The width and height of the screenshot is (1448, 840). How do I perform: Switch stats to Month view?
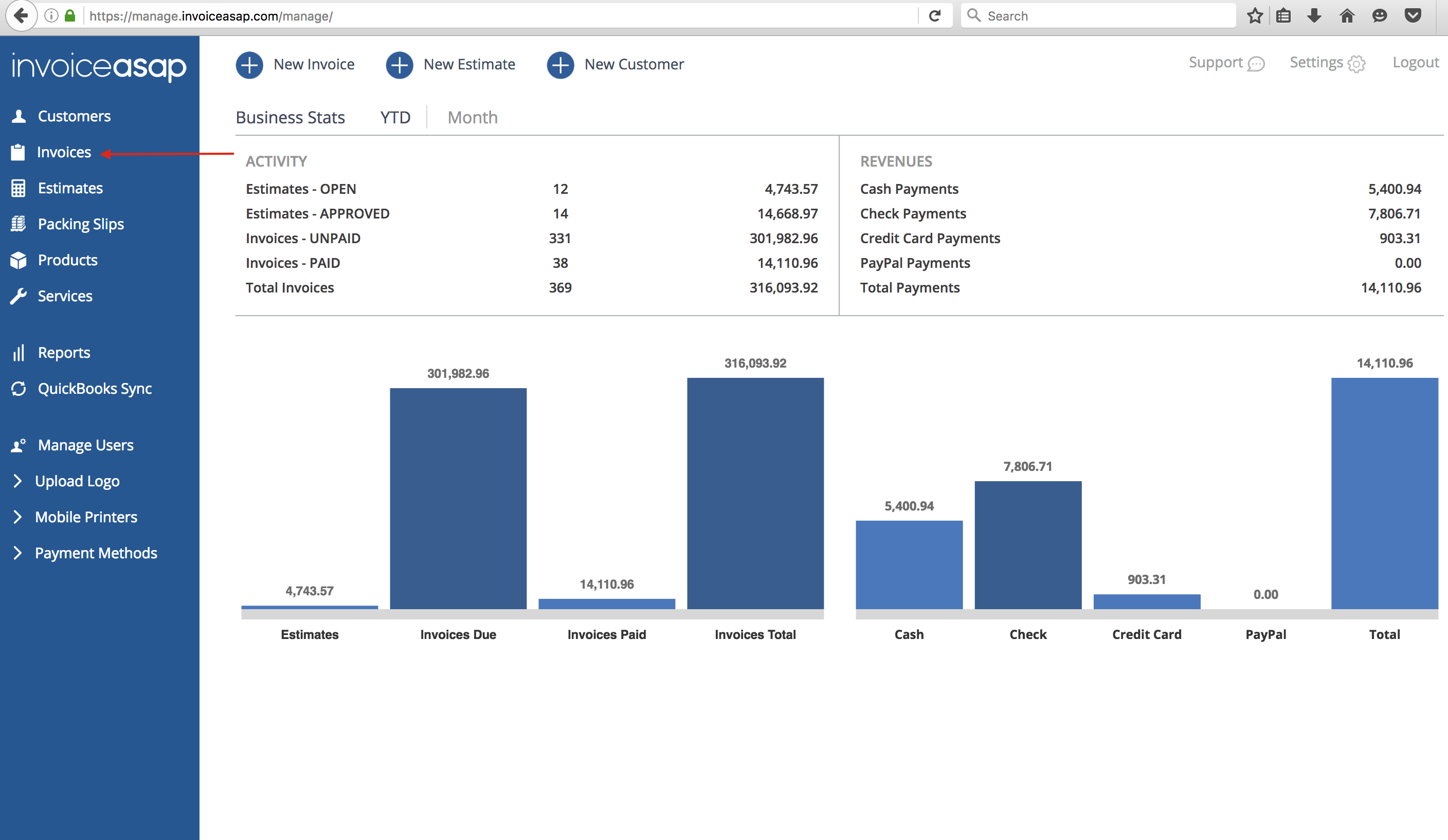pos(473,117)
